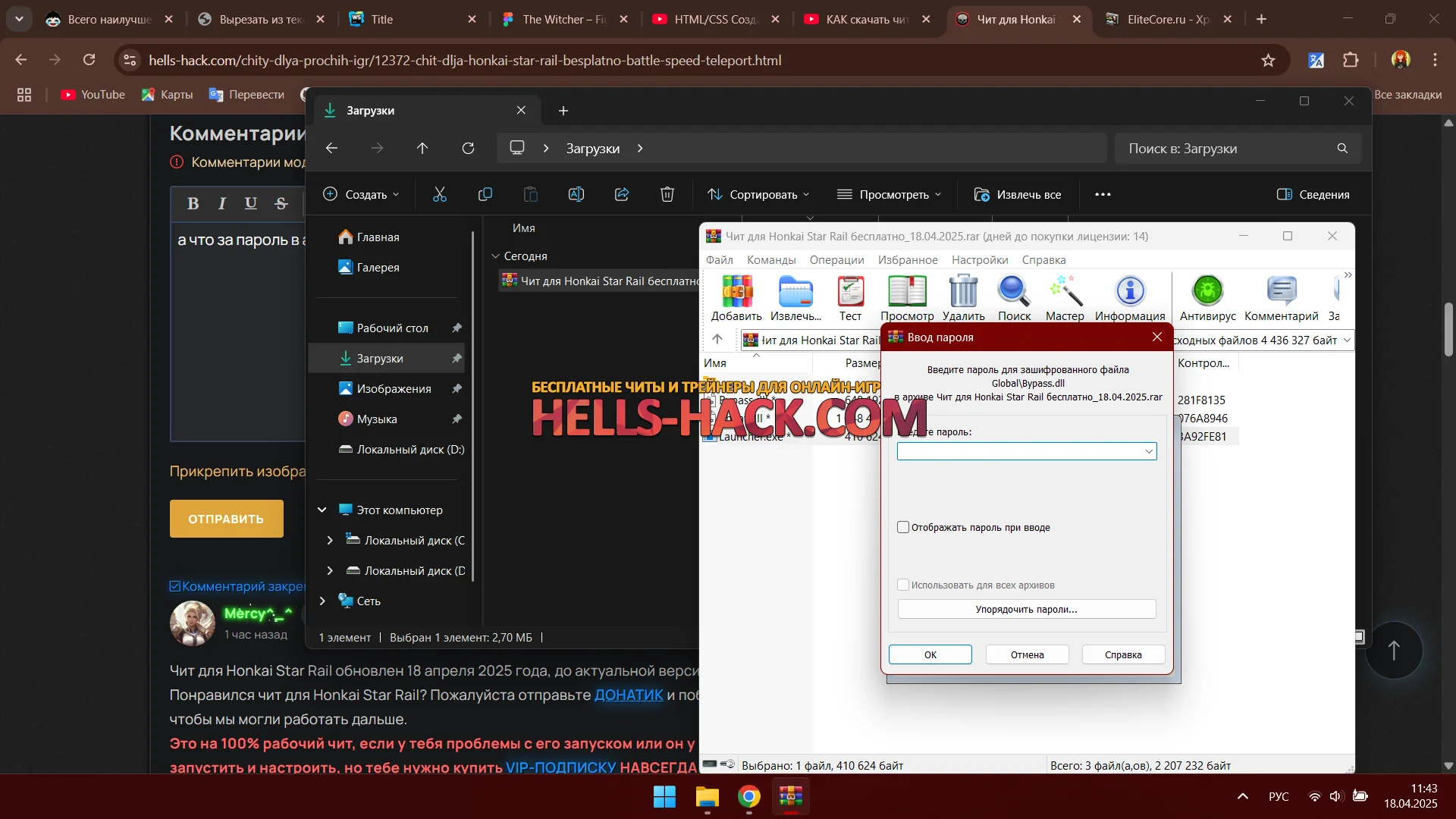
Task: Open File Explorer from the taskbar
Action: tap(707, 797)
